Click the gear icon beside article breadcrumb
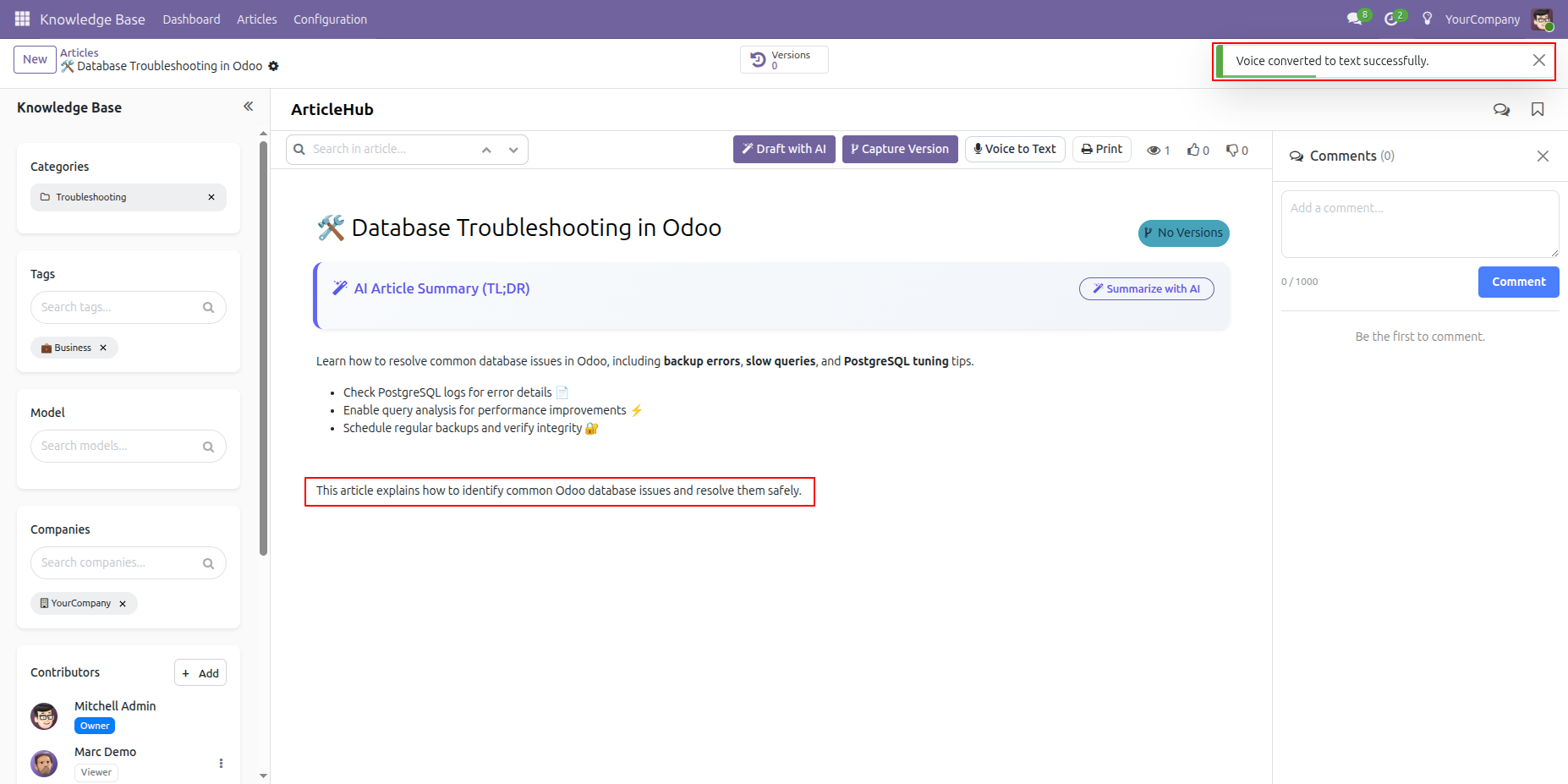Image resolution: width=1568 pixels, height=784 pixels. point(273,66)
